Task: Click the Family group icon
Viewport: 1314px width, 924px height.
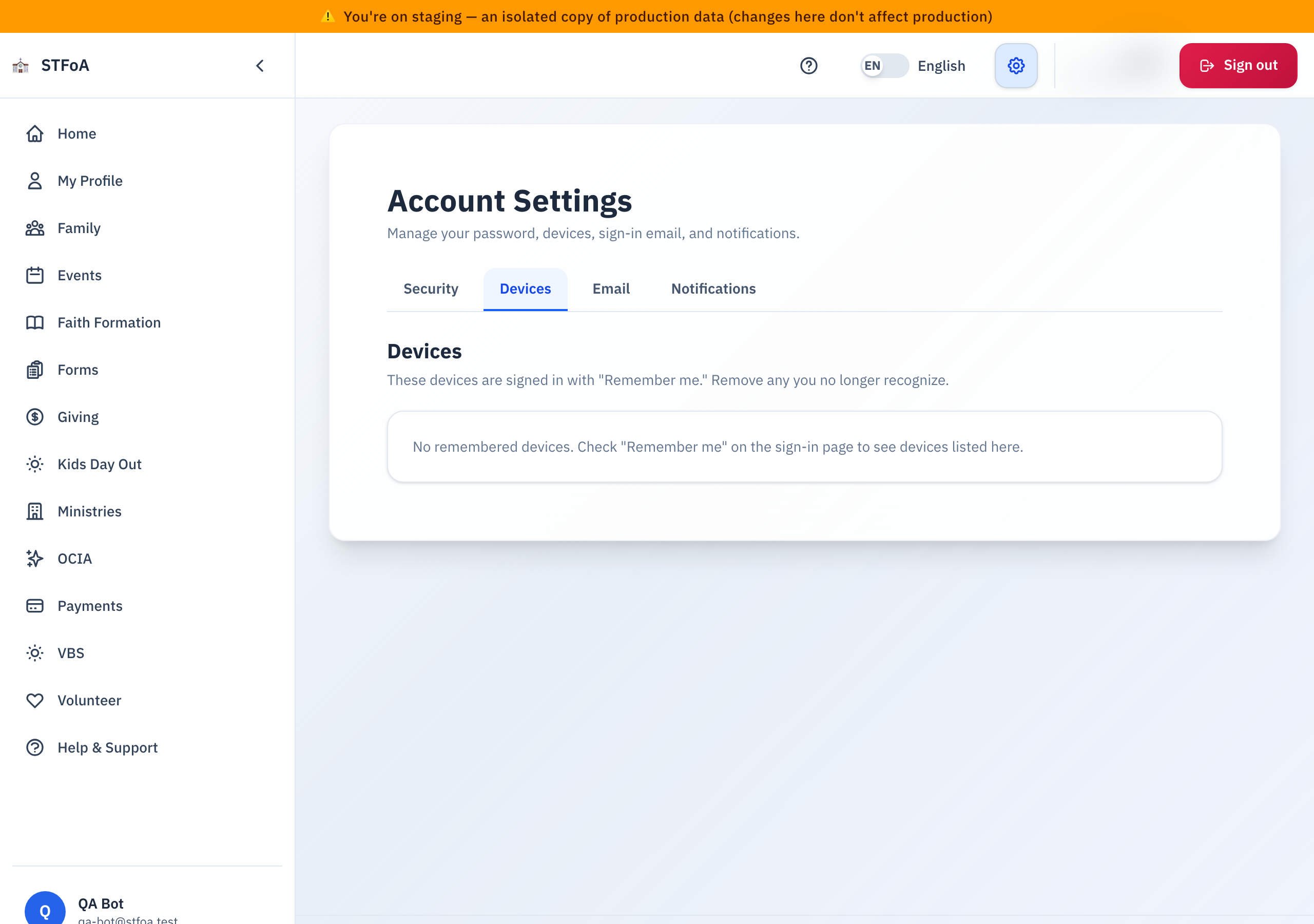Action: [35, 228]
